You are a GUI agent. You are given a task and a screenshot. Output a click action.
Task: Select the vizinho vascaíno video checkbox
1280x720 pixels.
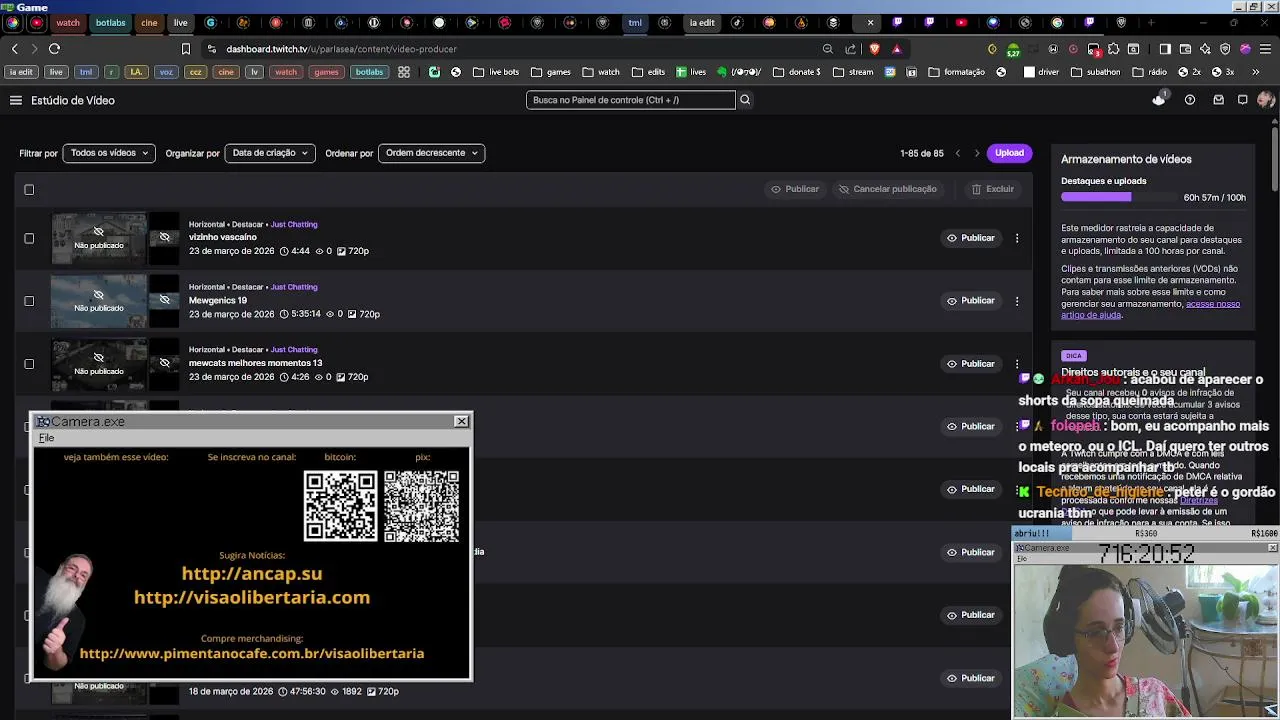tap(29, 238)
